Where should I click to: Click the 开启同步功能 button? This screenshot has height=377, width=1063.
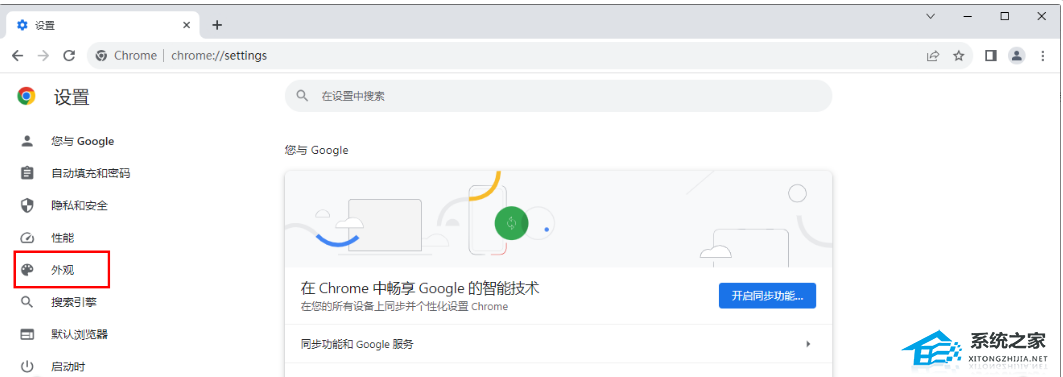(767, 296)
